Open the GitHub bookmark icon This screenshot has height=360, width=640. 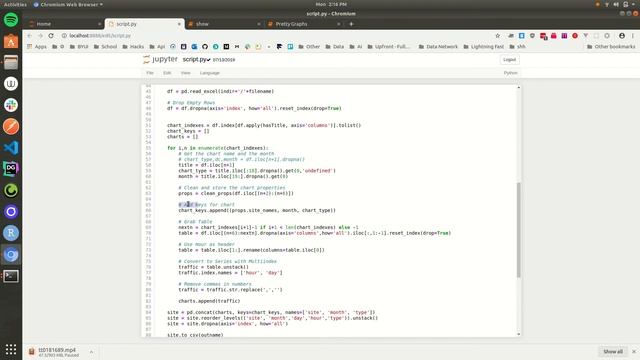pyautogui.click(x=205, y=47)
